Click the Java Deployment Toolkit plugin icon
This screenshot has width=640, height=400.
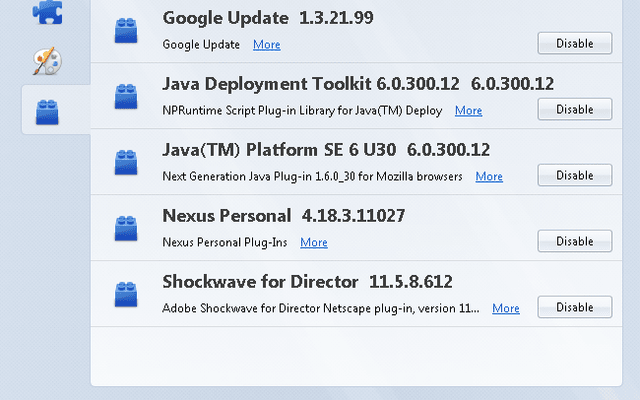(x=126, y=96)
